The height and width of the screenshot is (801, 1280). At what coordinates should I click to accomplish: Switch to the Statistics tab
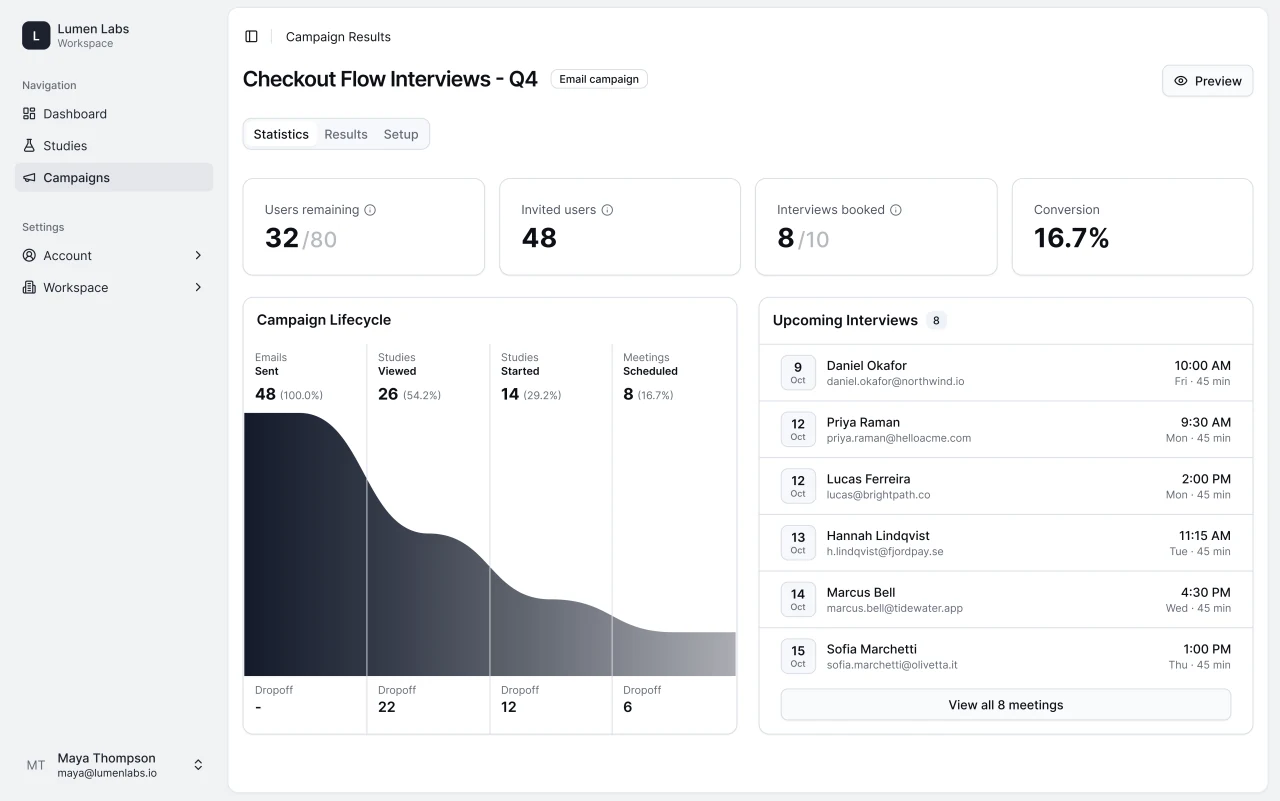(281, 134)
